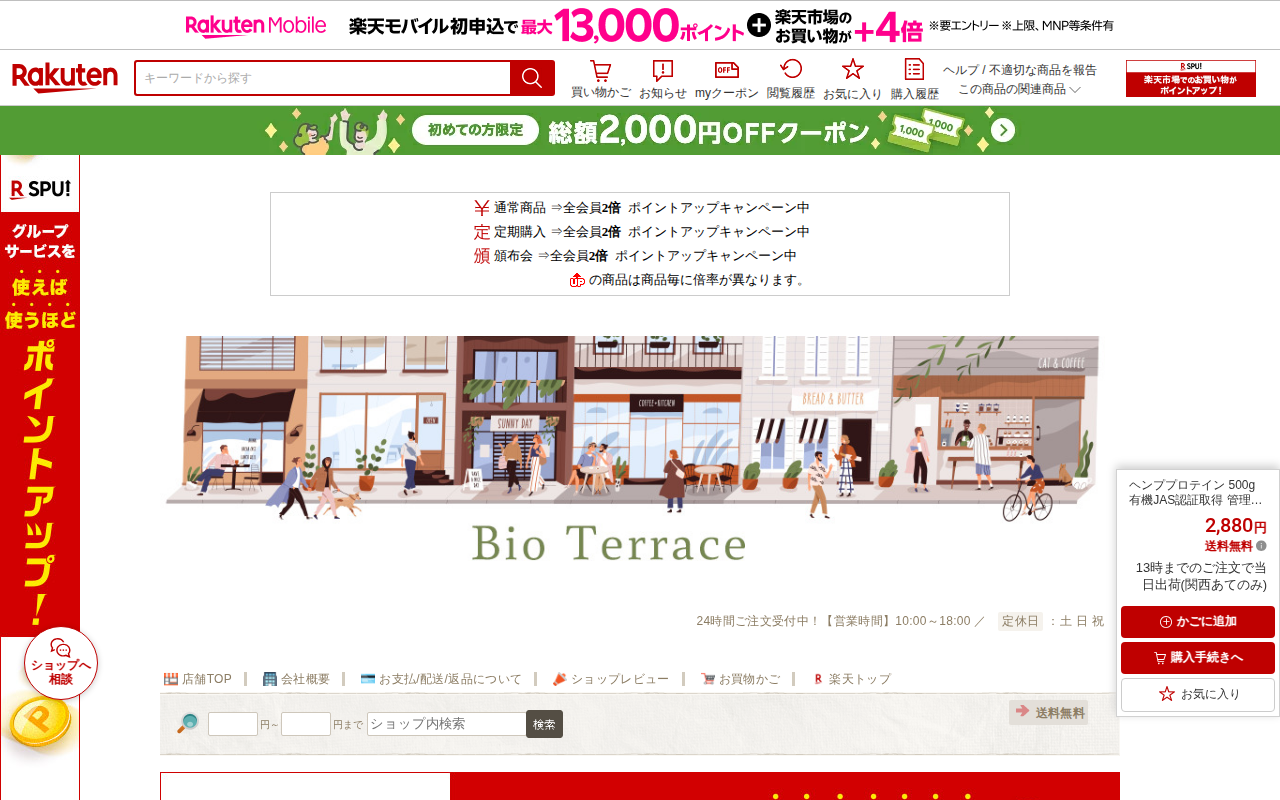Click the info icon next to 送料無料
Viewport: 1280px width, 800px height.
point(1261,546)
